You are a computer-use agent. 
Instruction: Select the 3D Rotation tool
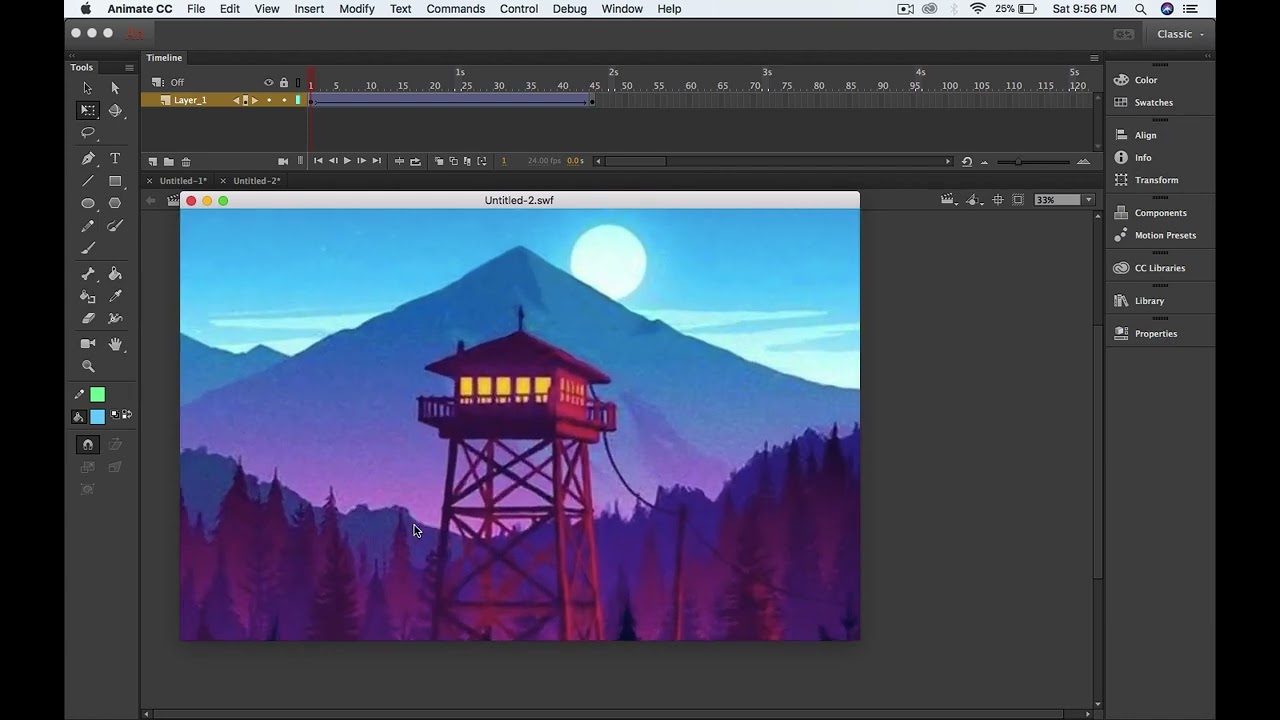tap(115, 110)
